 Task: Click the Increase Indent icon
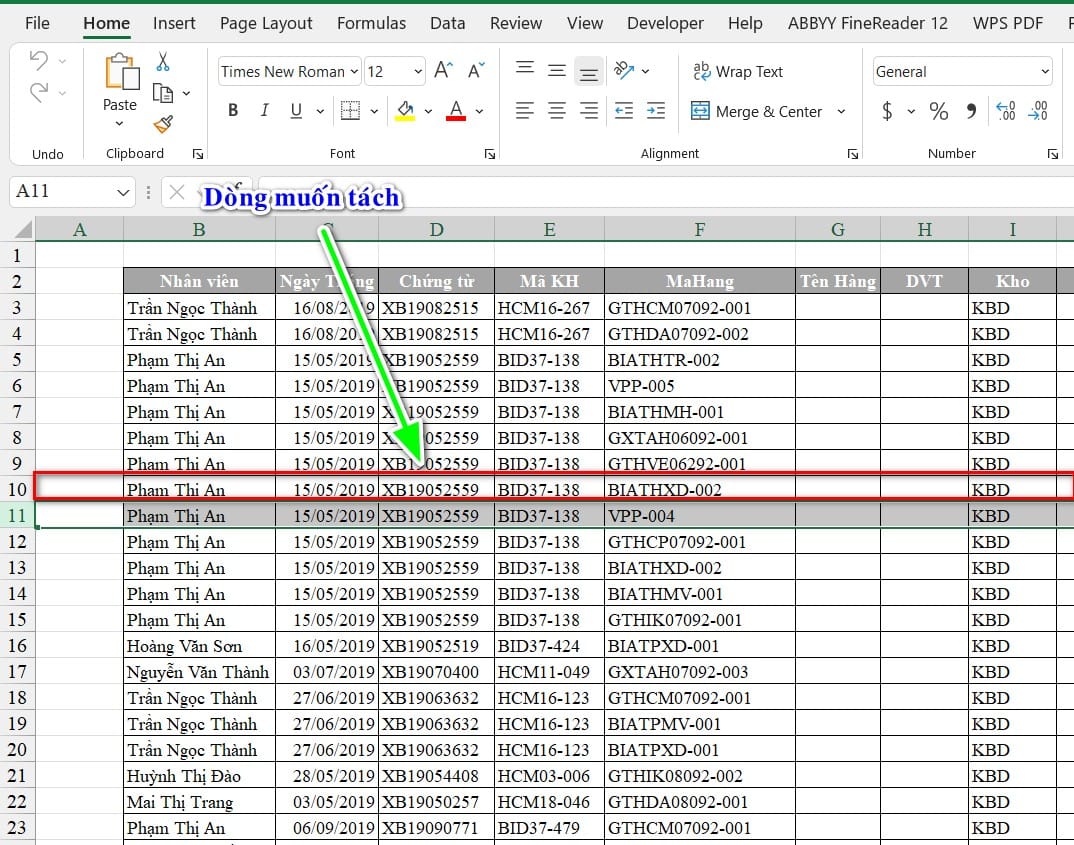tap(655, 110)
